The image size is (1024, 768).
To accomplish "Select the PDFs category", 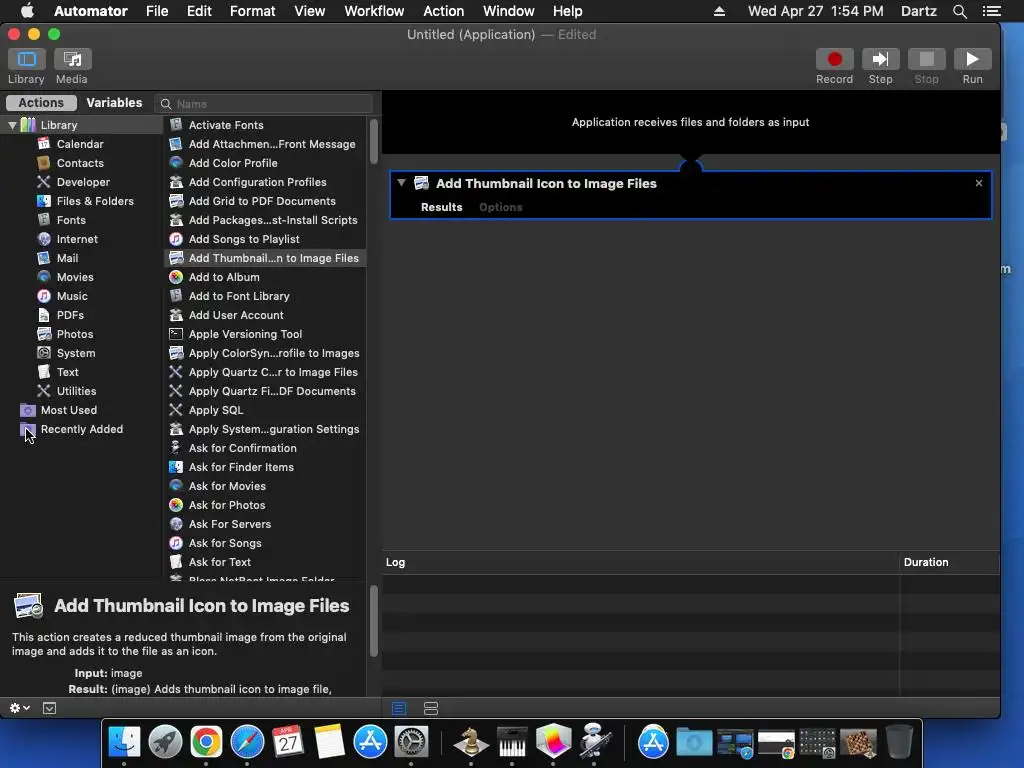I will click(70, 315).
